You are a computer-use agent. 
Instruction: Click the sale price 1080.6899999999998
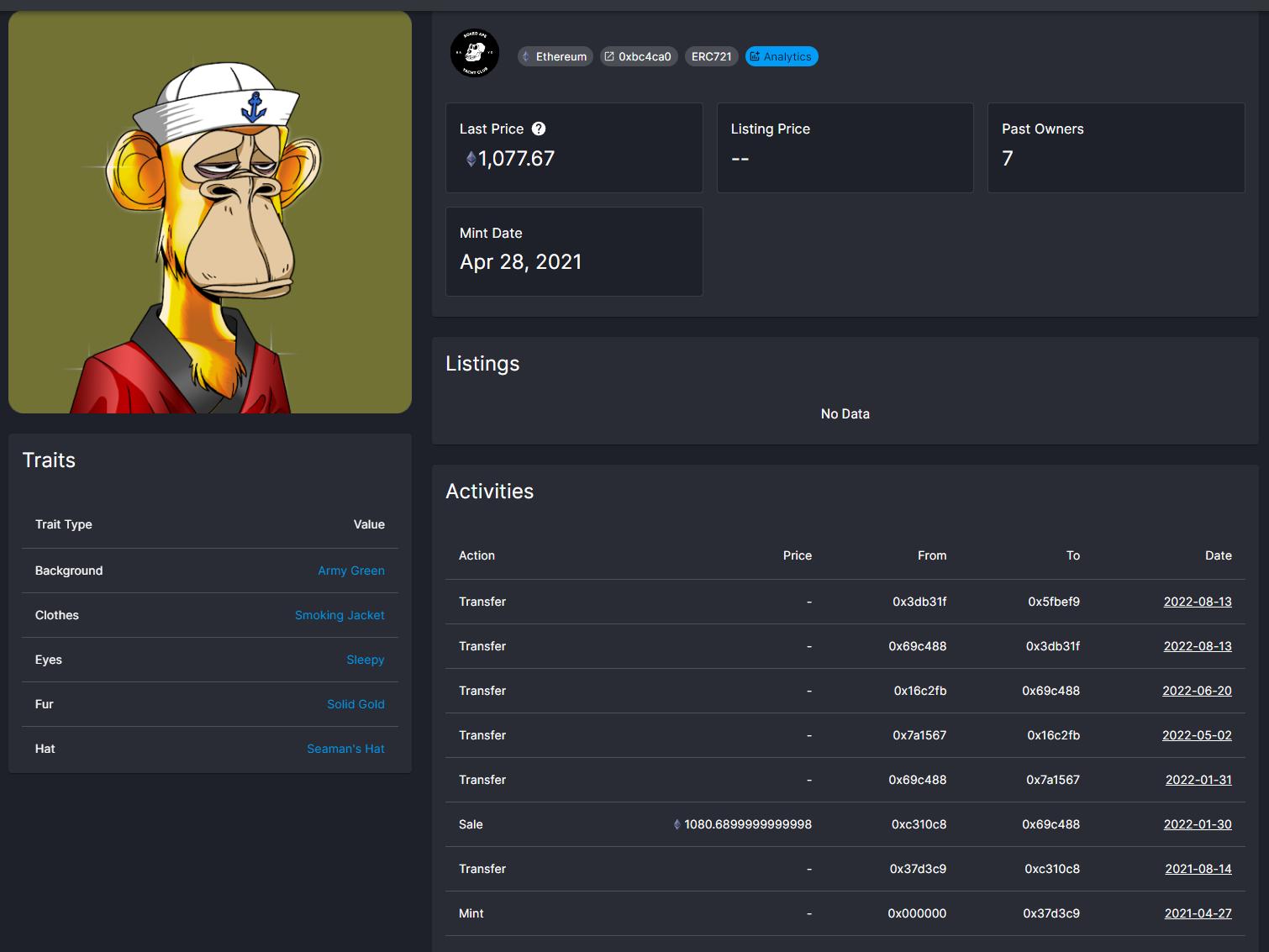click(x=746, y=824)
